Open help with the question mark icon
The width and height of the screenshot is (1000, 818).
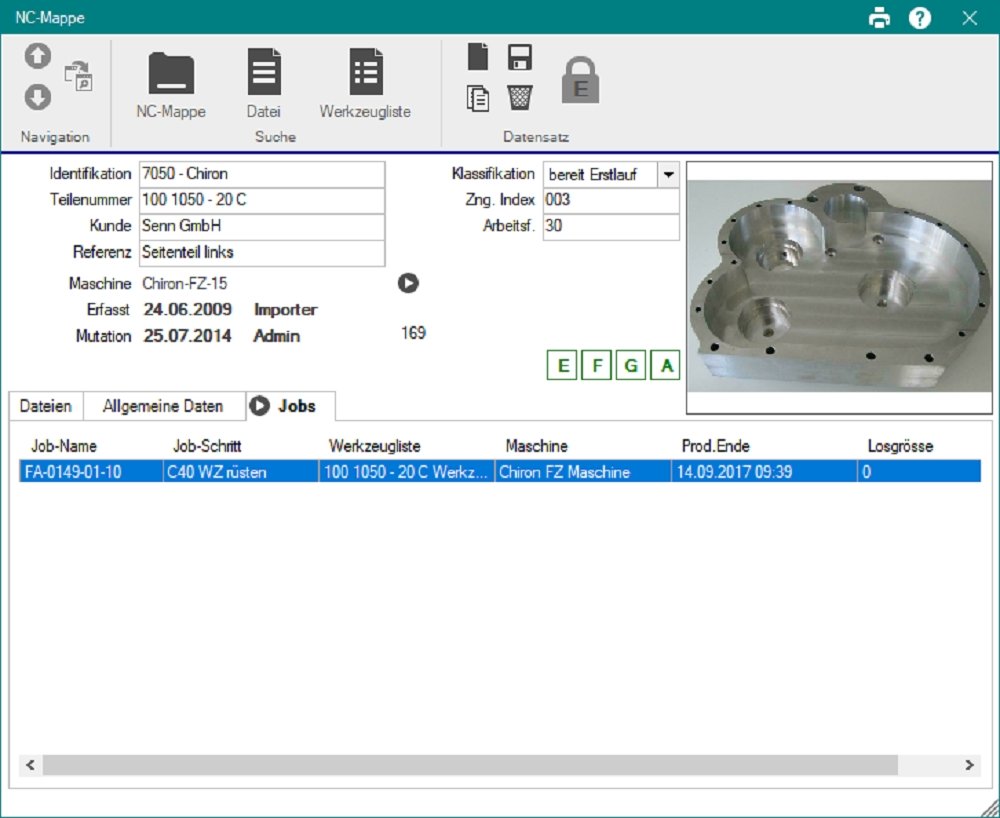pos(920,18)
